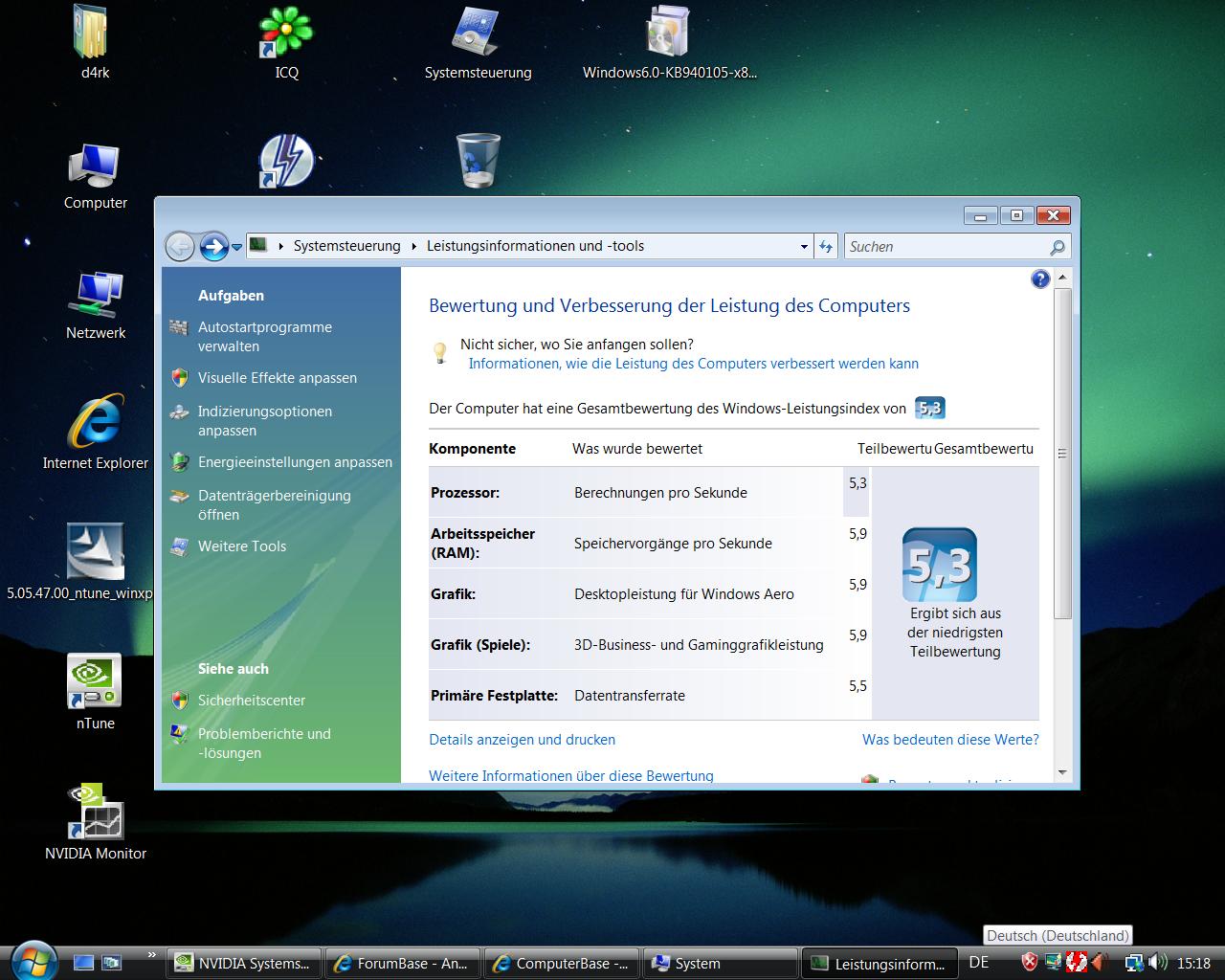Screen dimensions: 1225x980
Task: Click Details anzeigen und drucken
Action: pyautogui.click(x=523, y=740)
